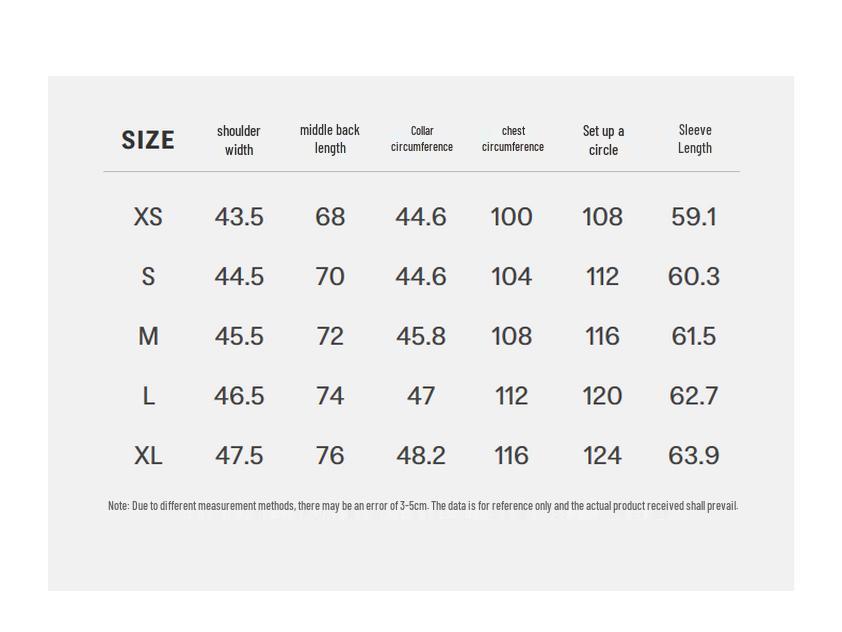This screenshot has width=842, height=632.
Task: Select the XS size row label
Action: point(148,217)
